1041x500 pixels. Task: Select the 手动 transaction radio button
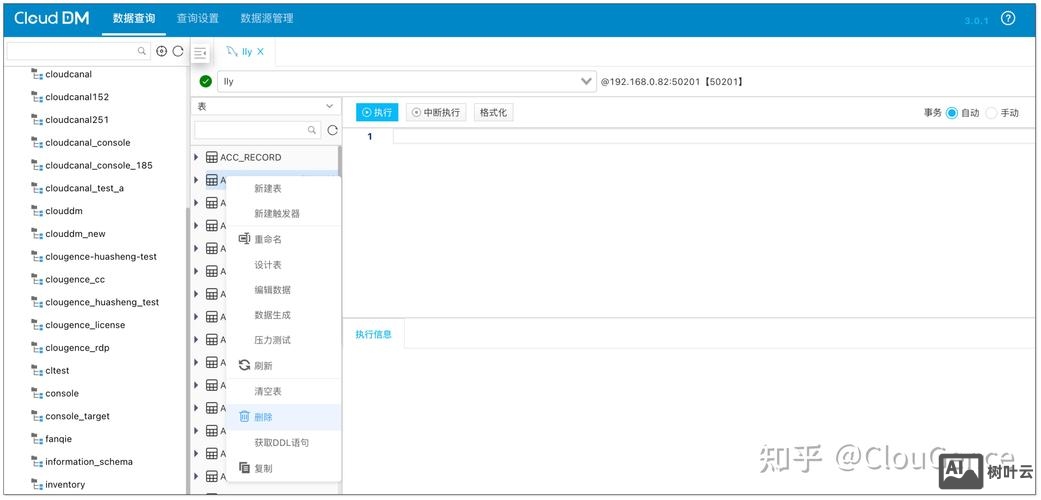991,113
